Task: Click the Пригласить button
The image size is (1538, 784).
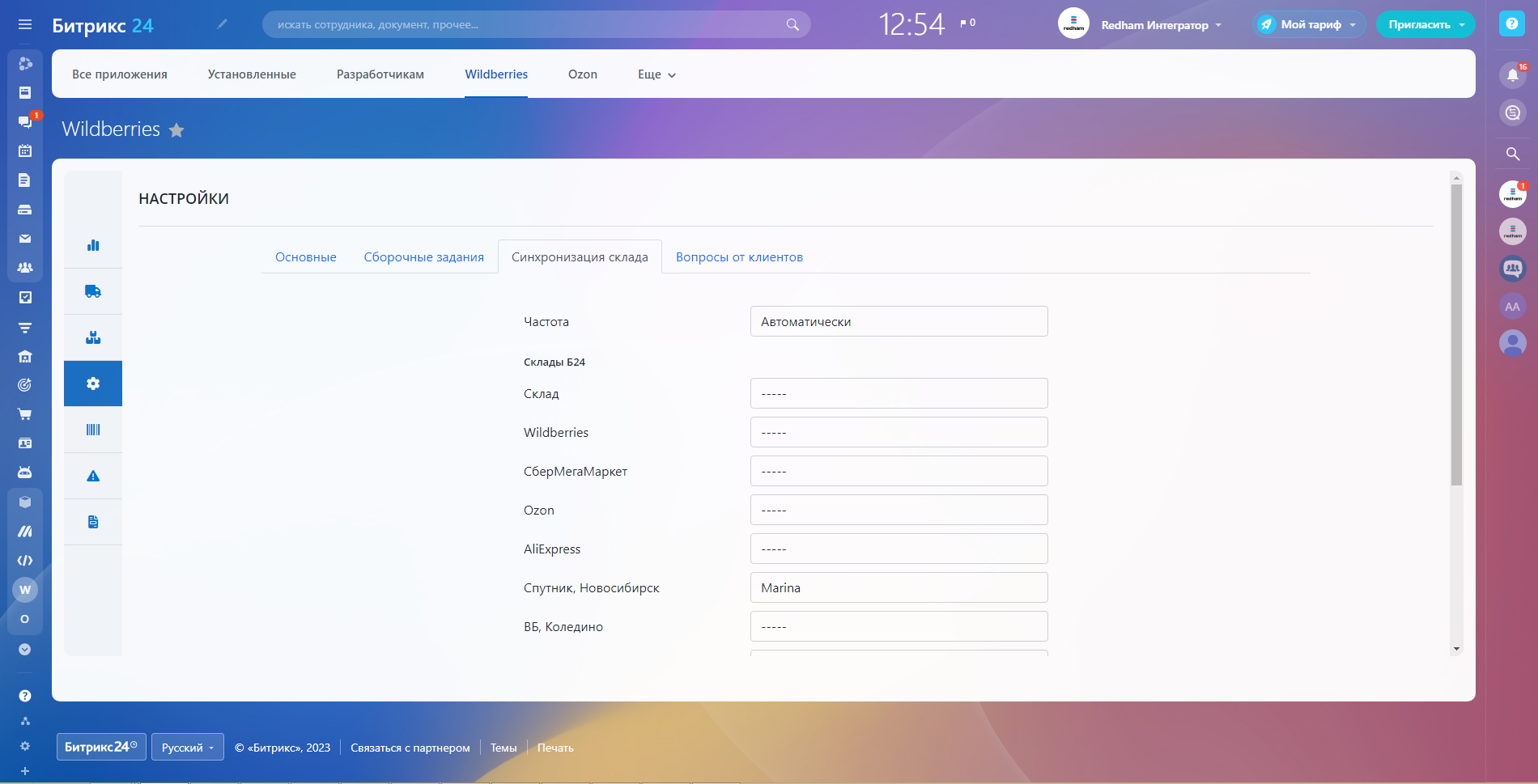Action: point(1425,24)
